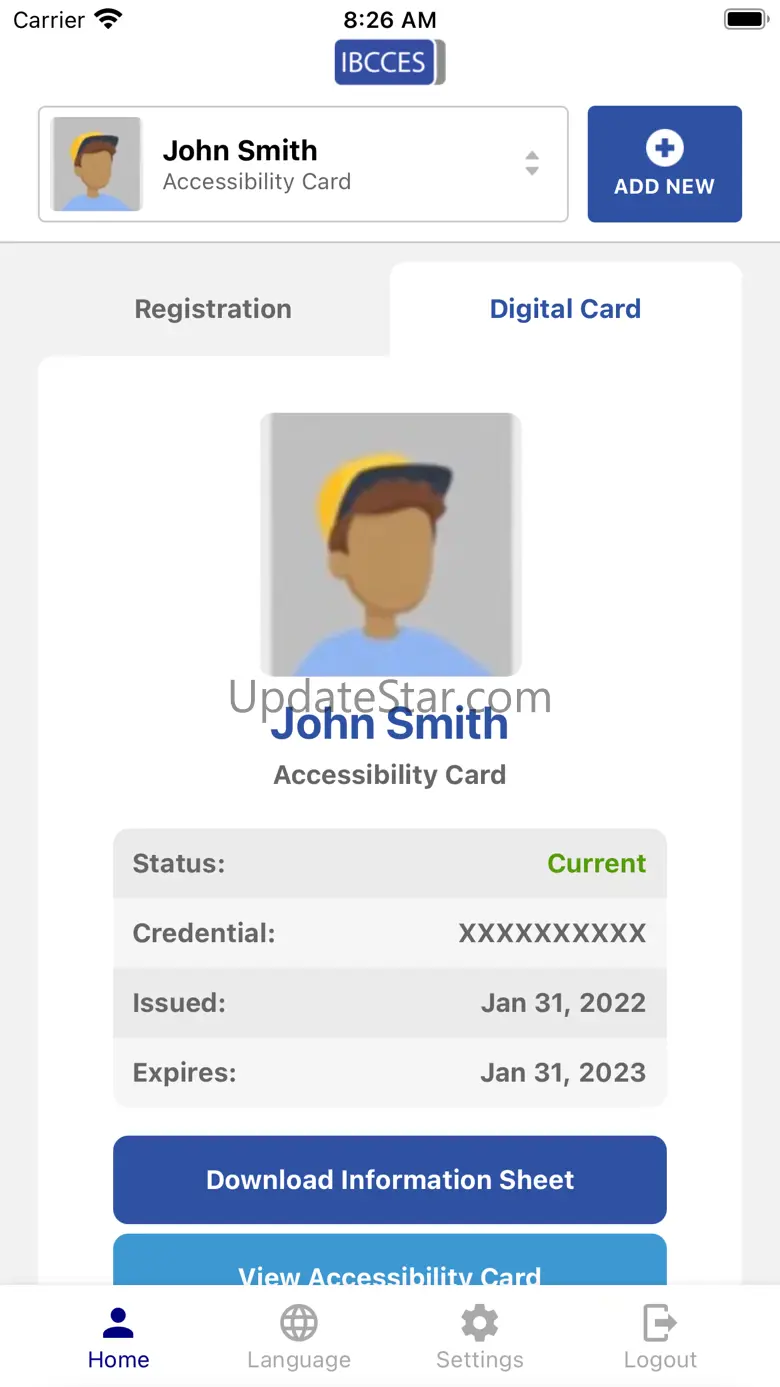Tap the Language globe icon
Image resolution: width=780 pixels, height=1387 pixels.
[x=299, y=1322]
